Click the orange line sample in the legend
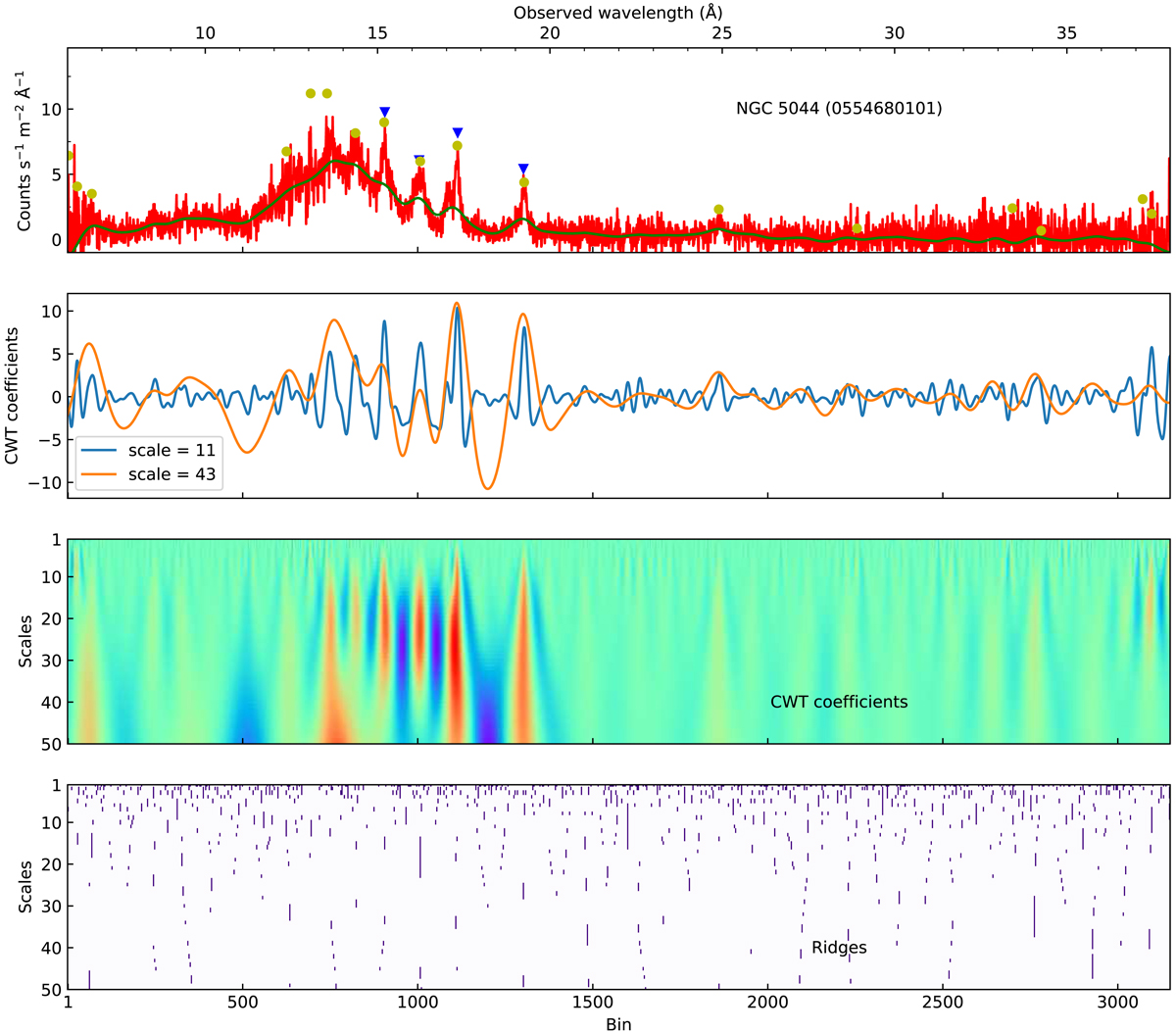 (99, 475)
